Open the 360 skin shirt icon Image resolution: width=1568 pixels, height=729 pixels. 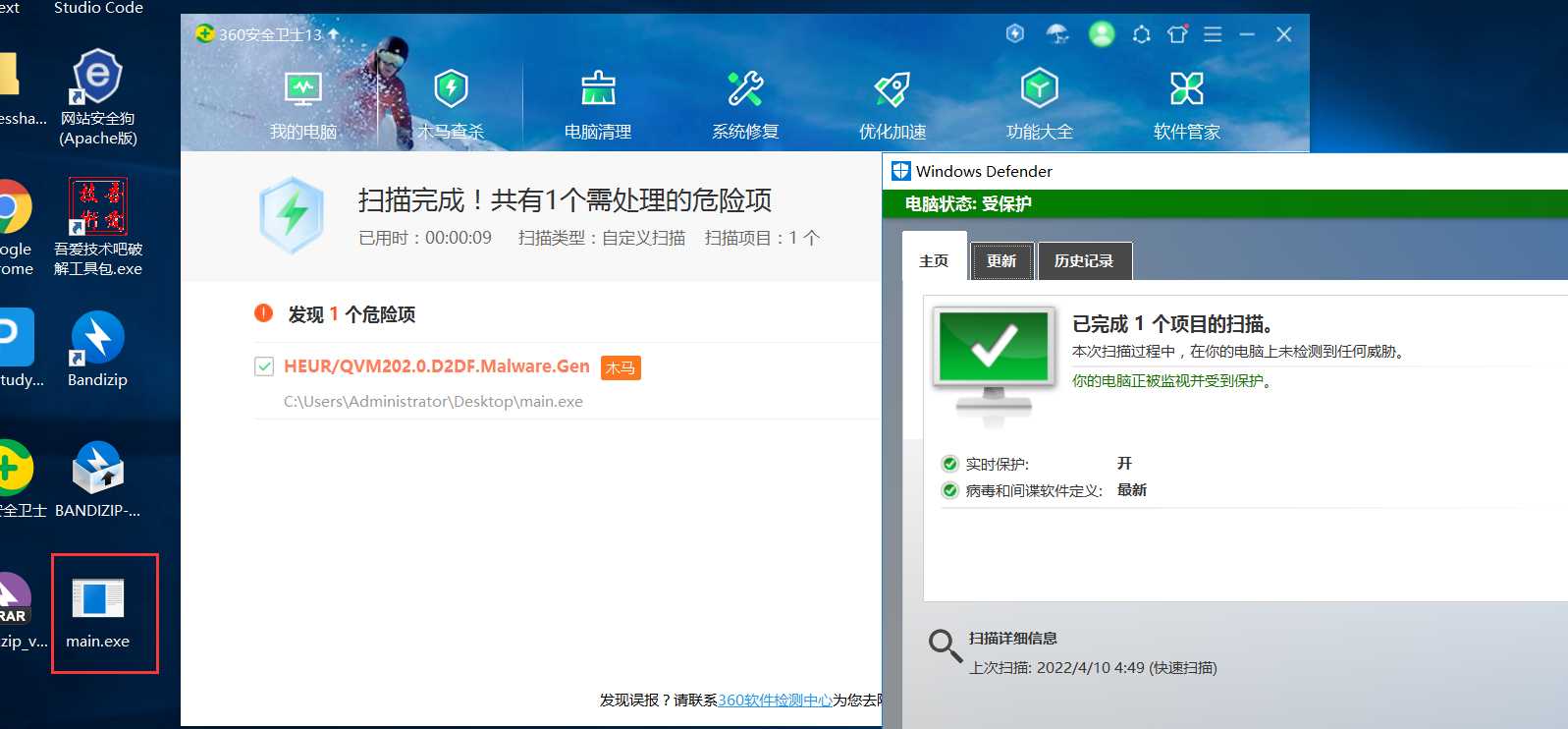[x=1177, y=34]
